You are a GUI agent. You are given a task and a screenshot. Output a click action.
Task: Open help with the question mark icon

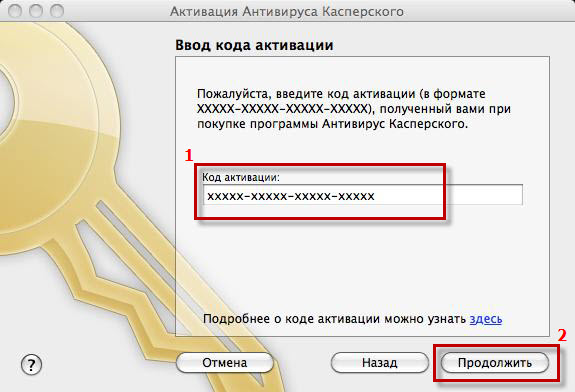[31, 364]
